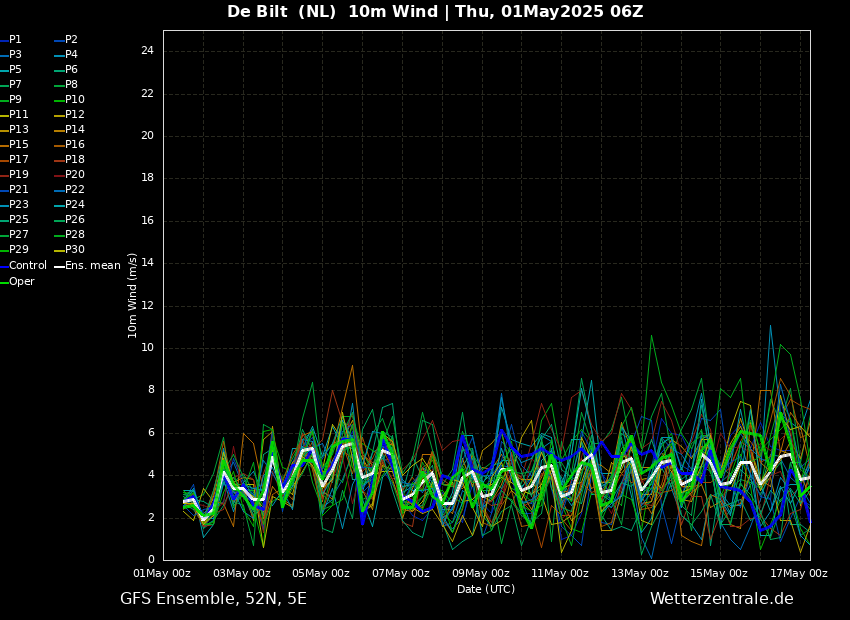
Task: Select the Ens. mean legend entry
Action: coord(92,266)
